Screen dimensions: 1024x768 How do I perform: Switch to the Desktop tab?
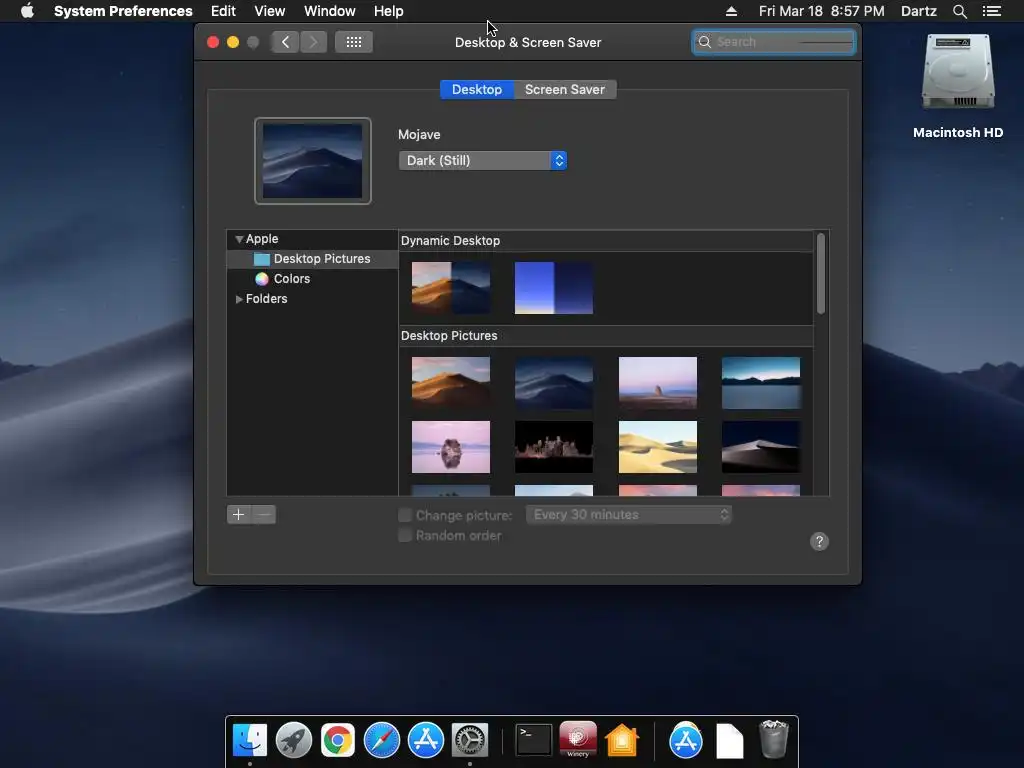coord(477,89)
